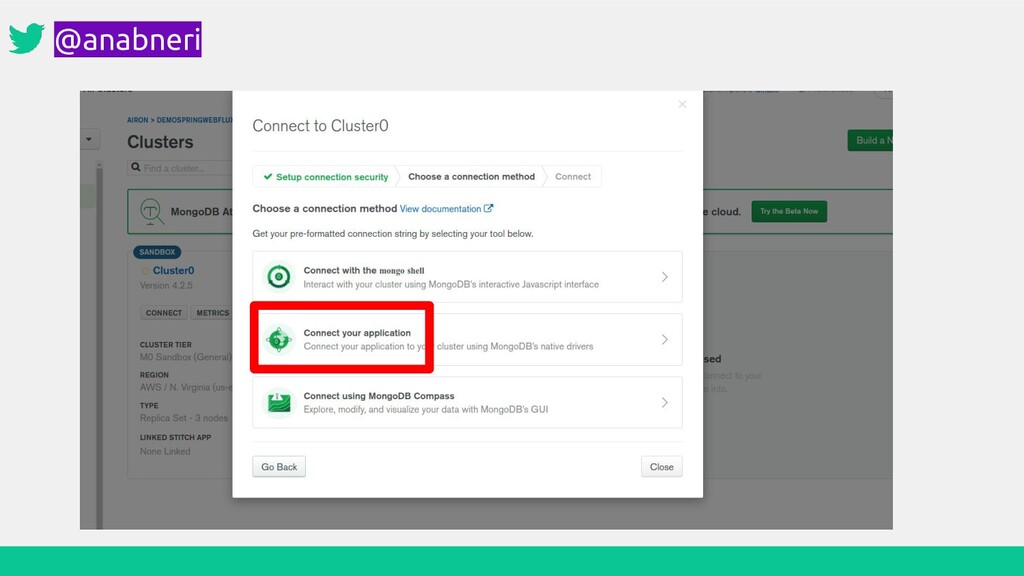Click the page's left scrollbar

pos(99,345)
